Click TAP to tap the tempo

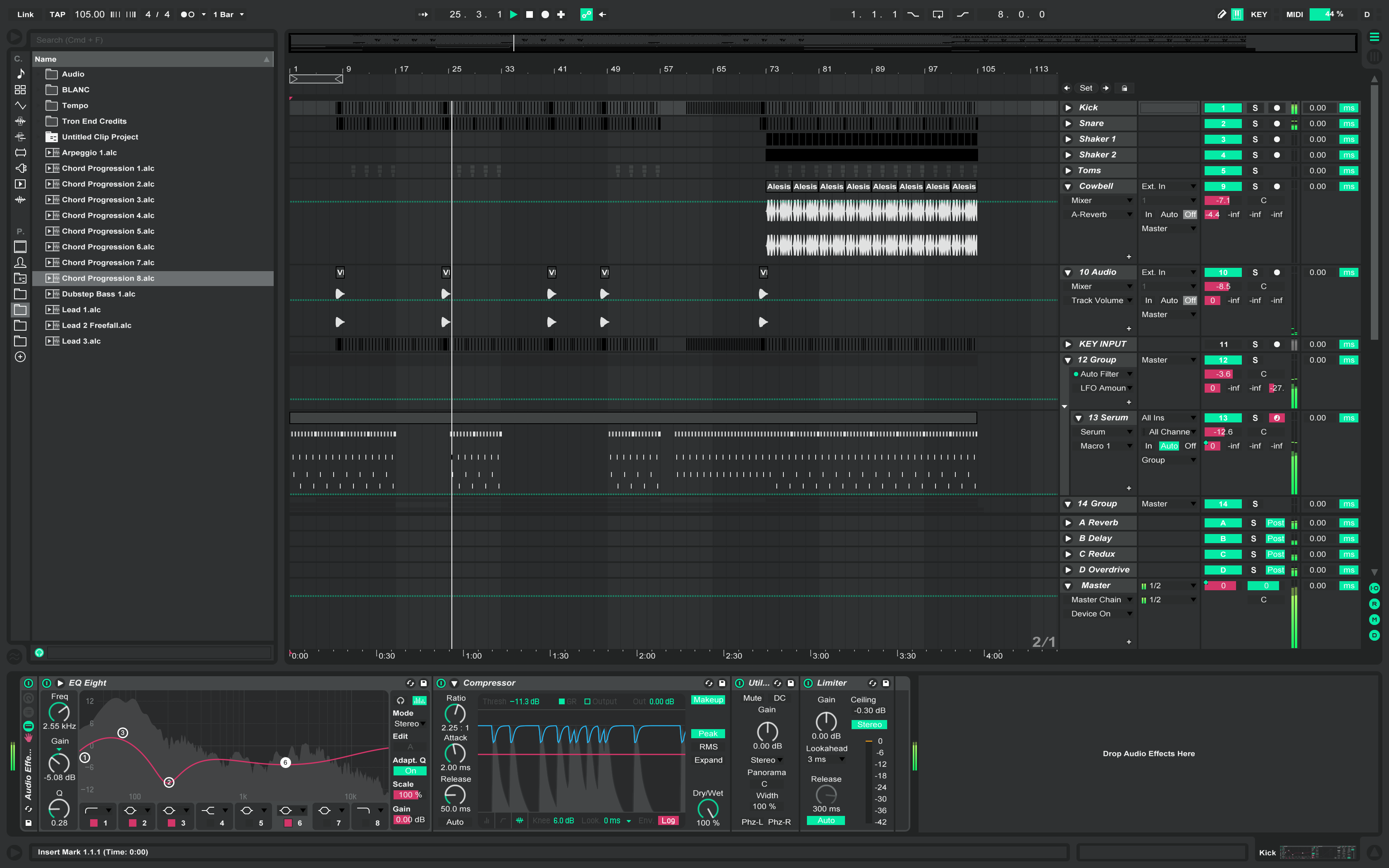(x=57, y=14)
